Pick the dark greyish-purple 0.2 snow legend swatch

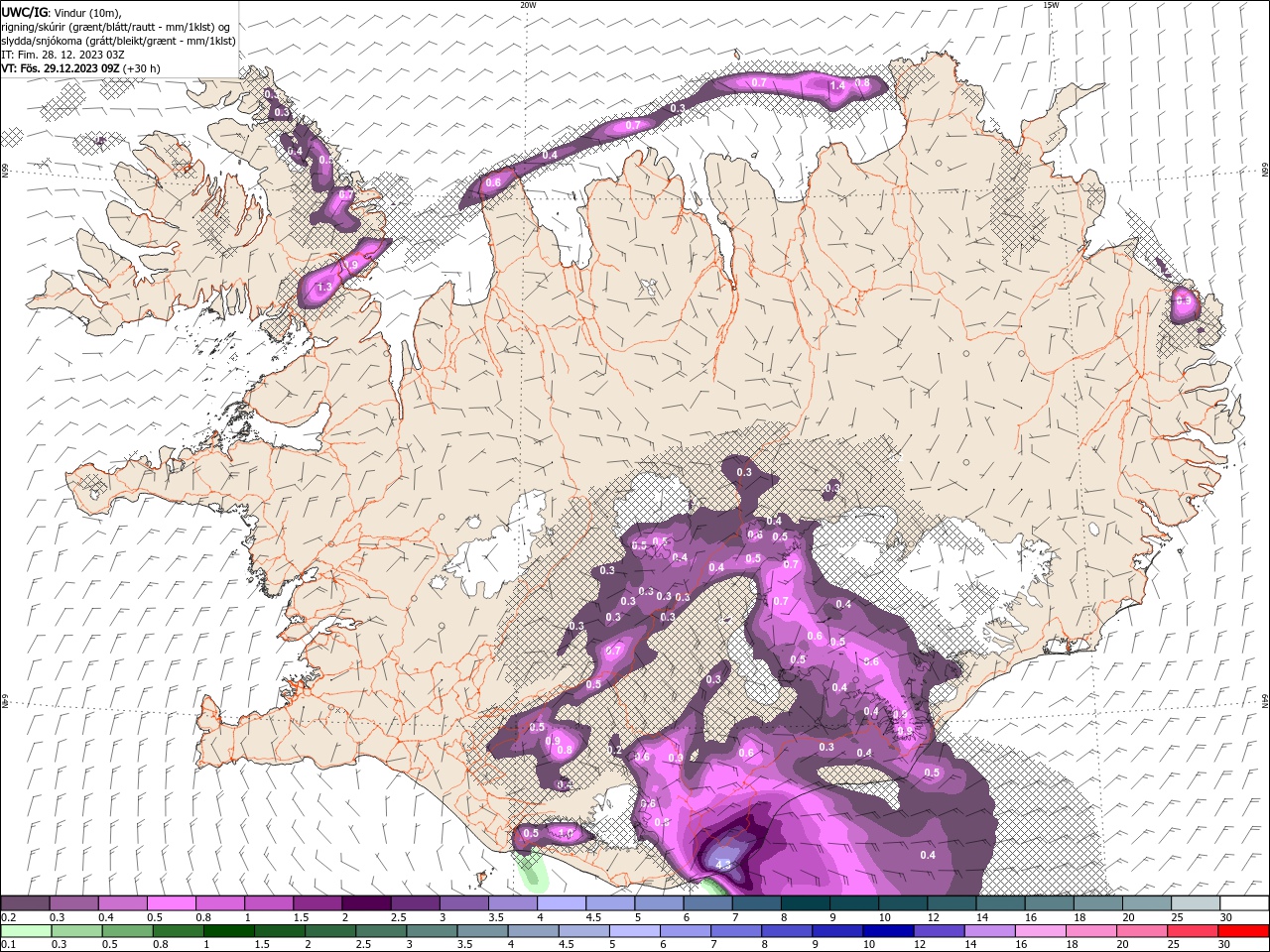25,903
